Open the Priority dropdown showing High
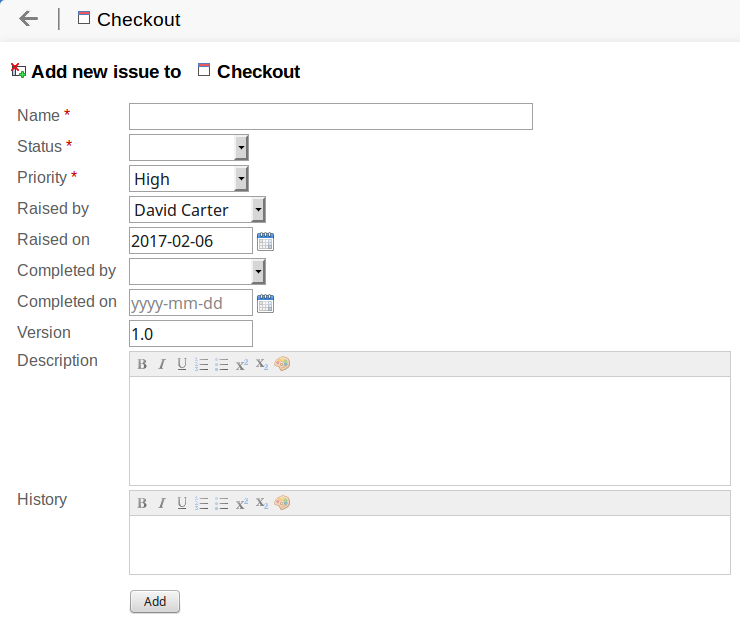Image resolution: width=740 pixels, height=622 pixels. pyautogui.click(x=241, y=179)
